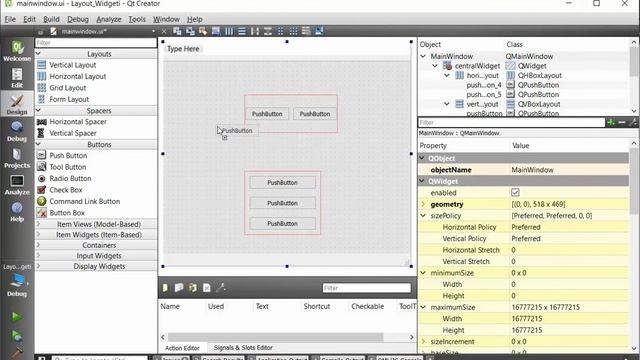The height and width of the screenshot is (360, 640).
Task: Open the Analyze mode in the sidebar
Action: click(x=17, y=185)
